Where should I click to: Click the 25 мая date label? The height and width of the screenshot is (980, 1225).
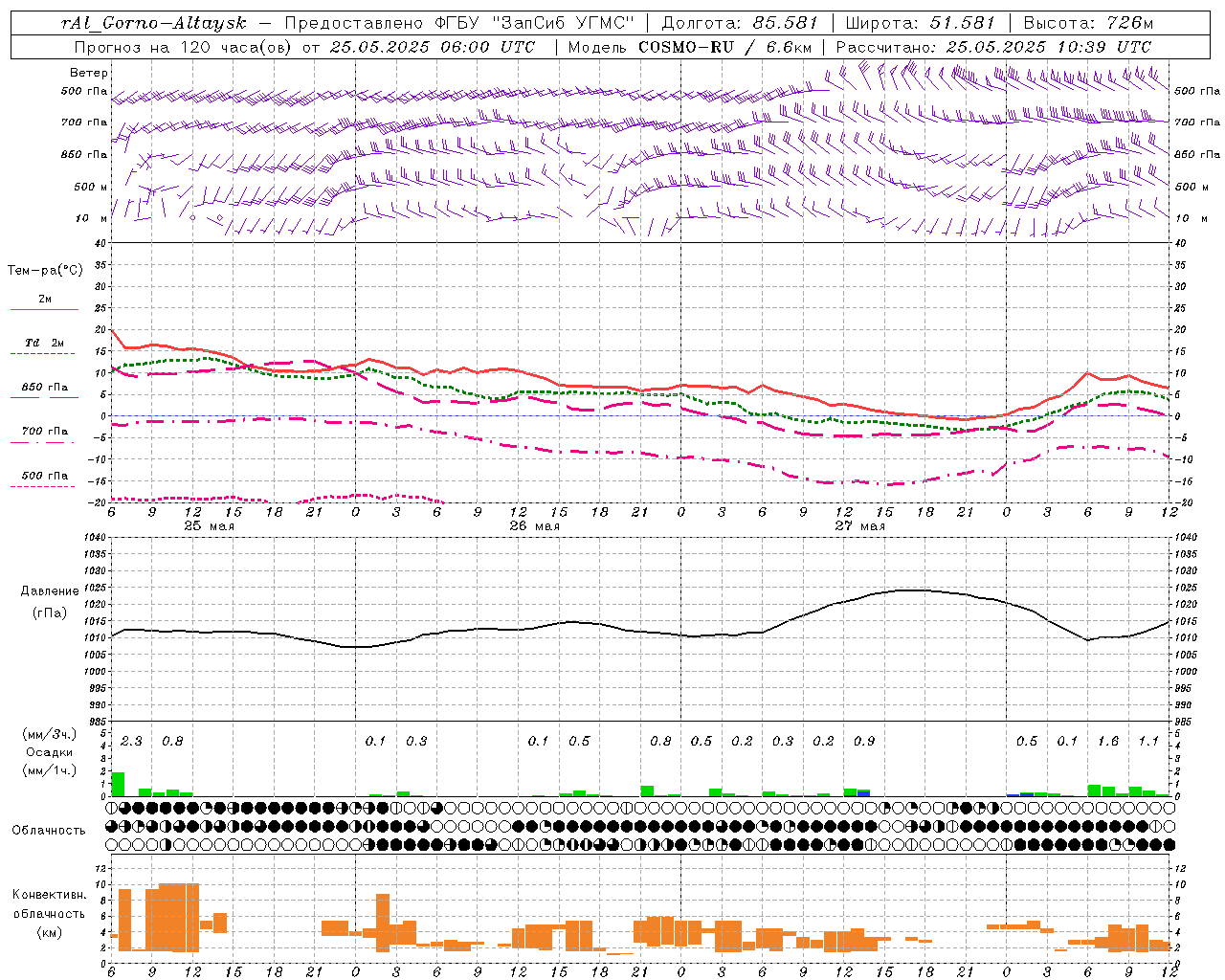[x=208, y=526]
